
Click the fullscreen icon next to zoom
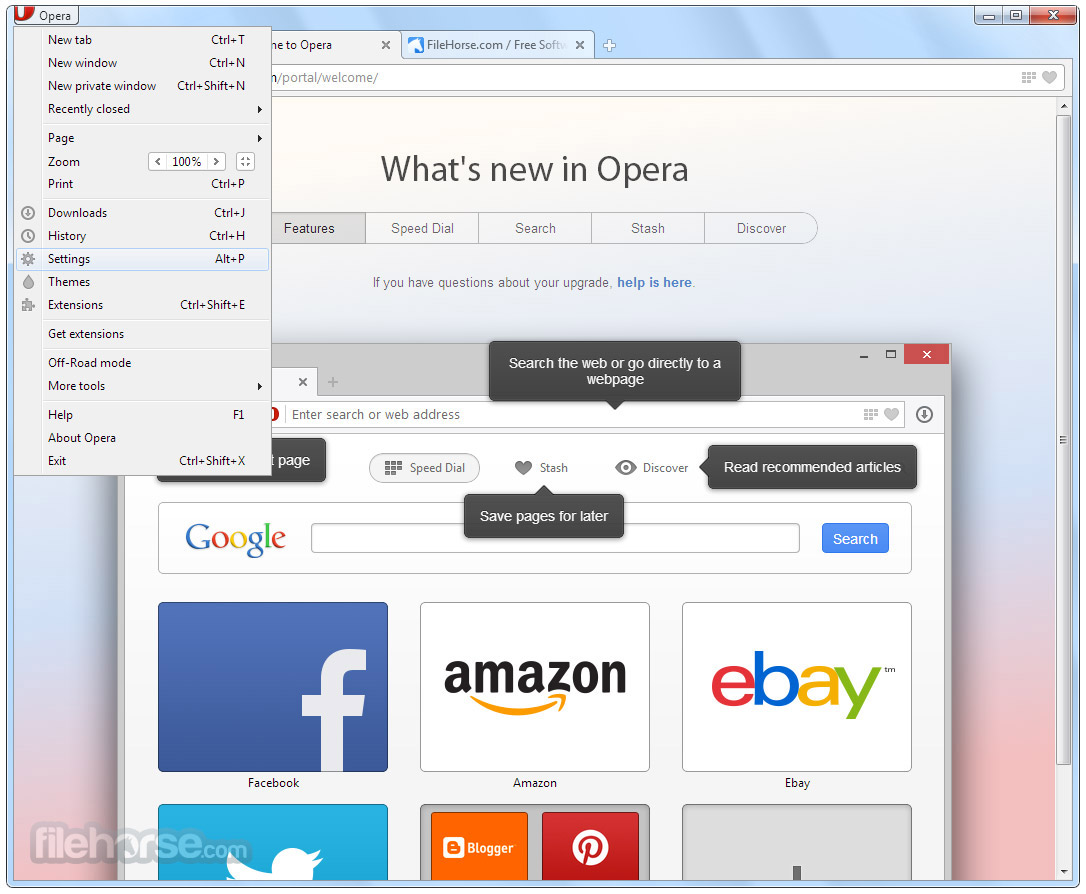(245, 161)
